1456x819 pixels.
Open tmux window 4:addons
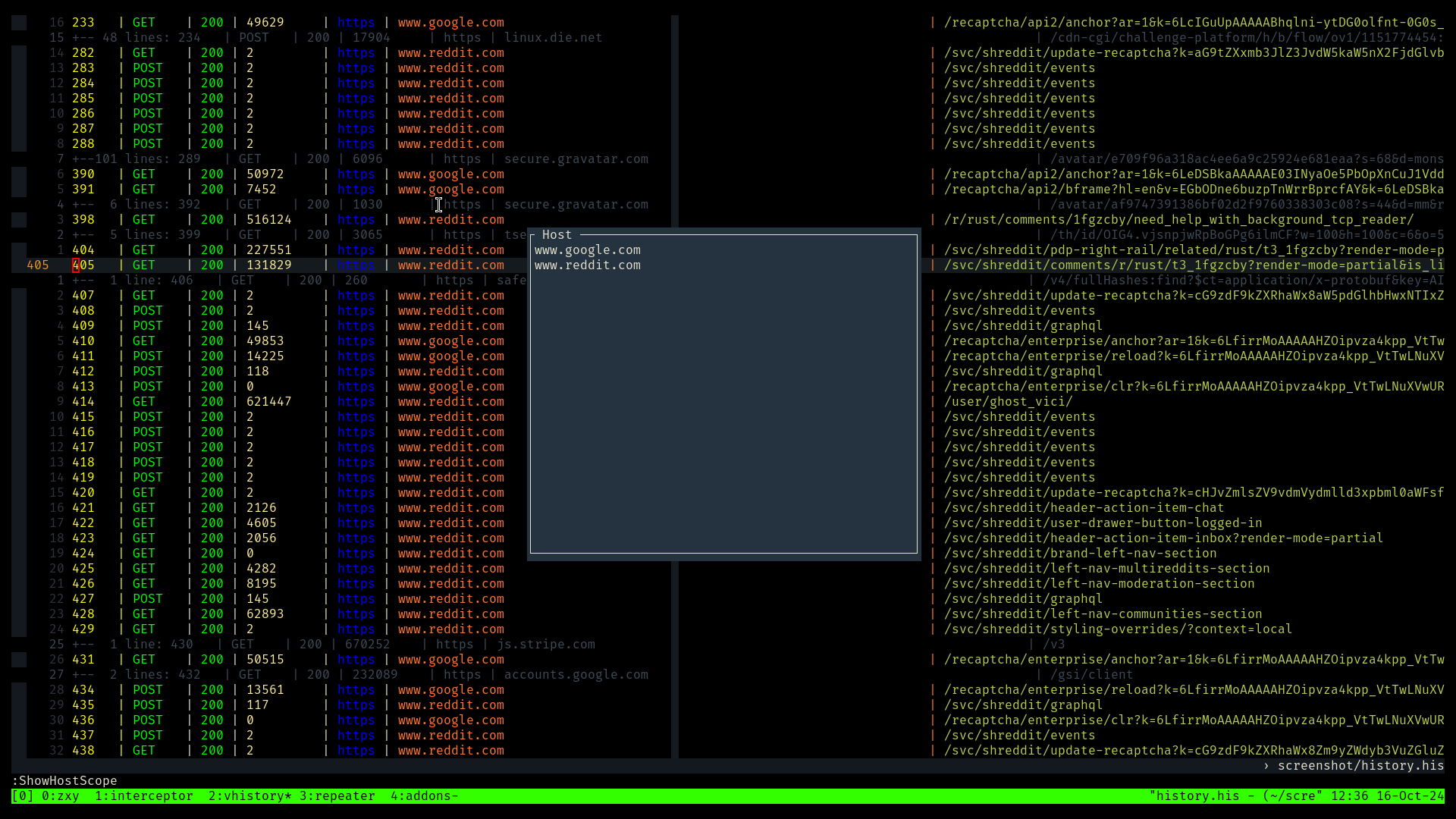[x=424, y=796]
